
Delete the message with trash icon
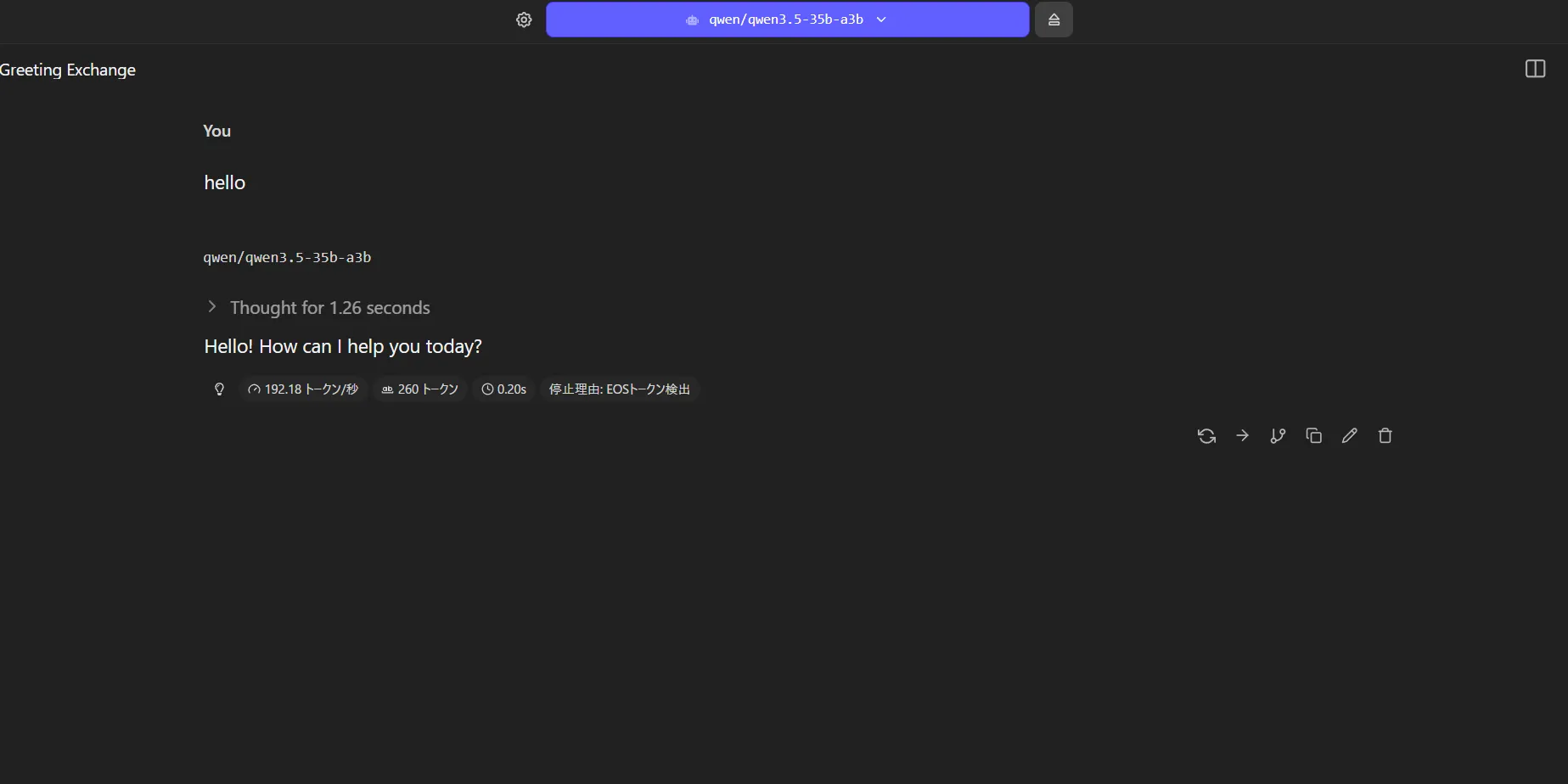(x=1385, y=436)
